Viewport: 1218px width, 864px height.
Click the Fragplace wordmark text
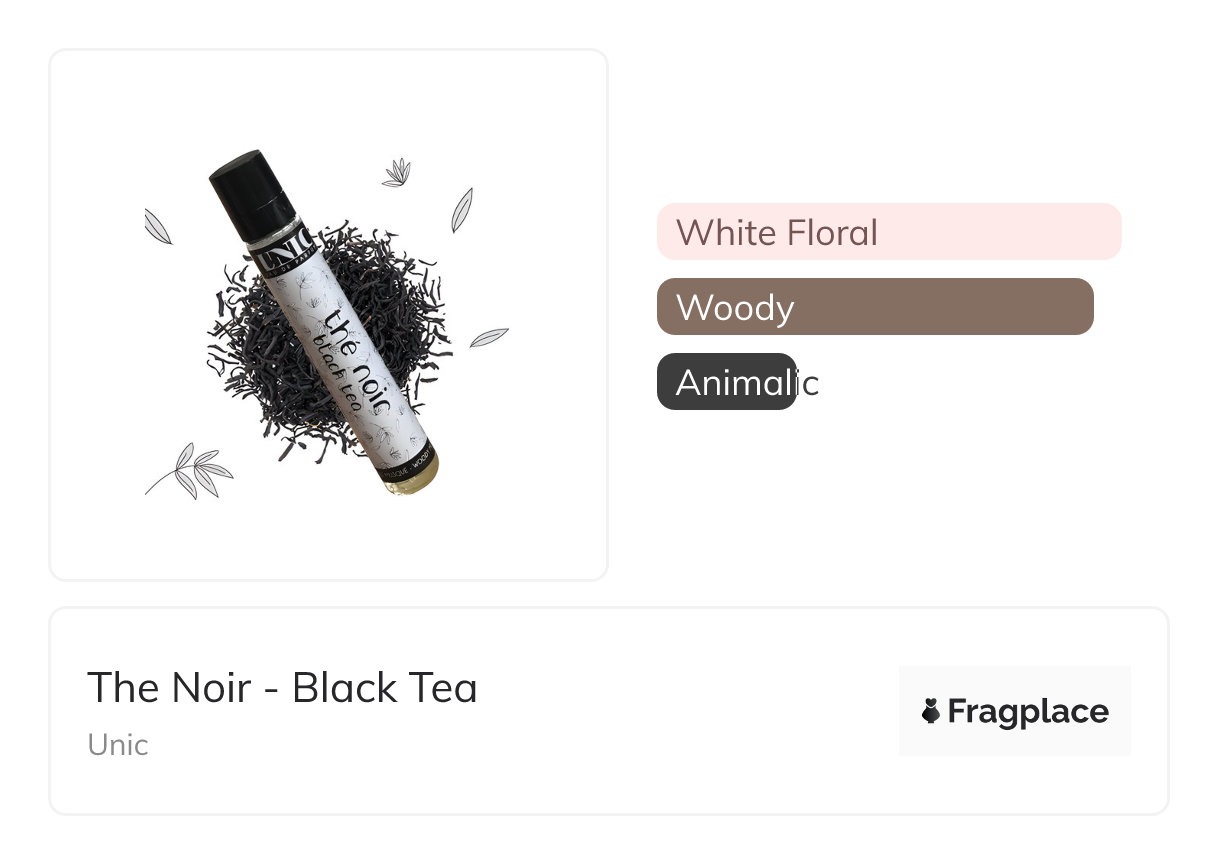point(1027,712)
